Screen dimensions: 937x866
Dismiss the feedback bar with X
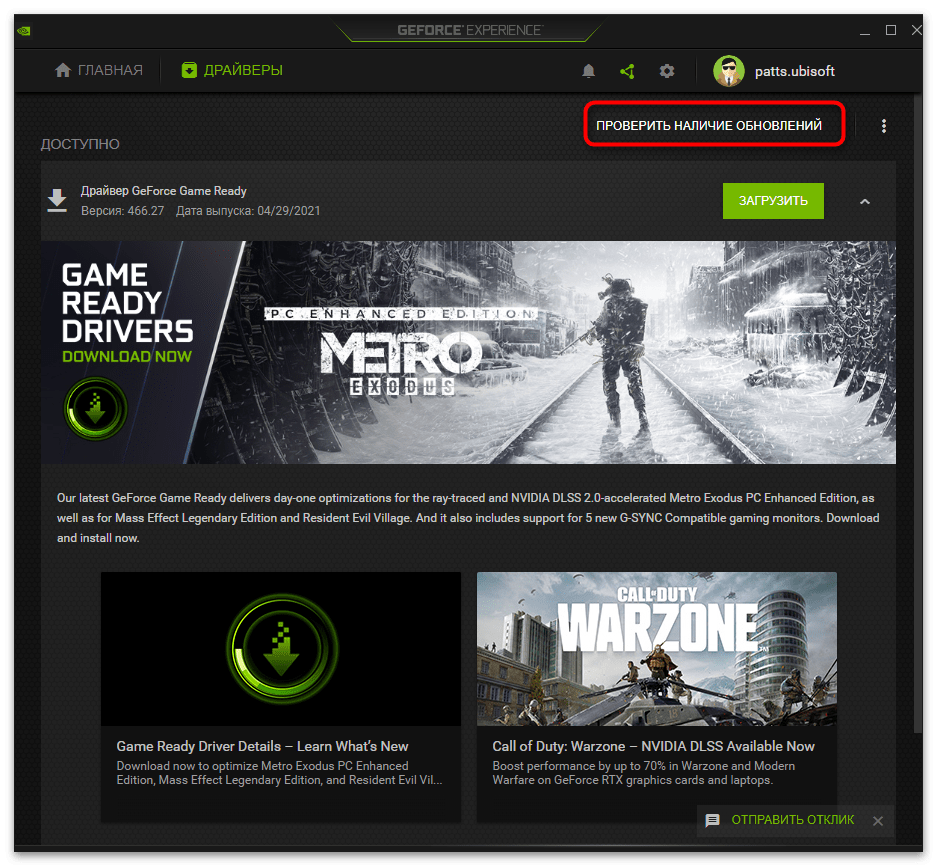877,820
